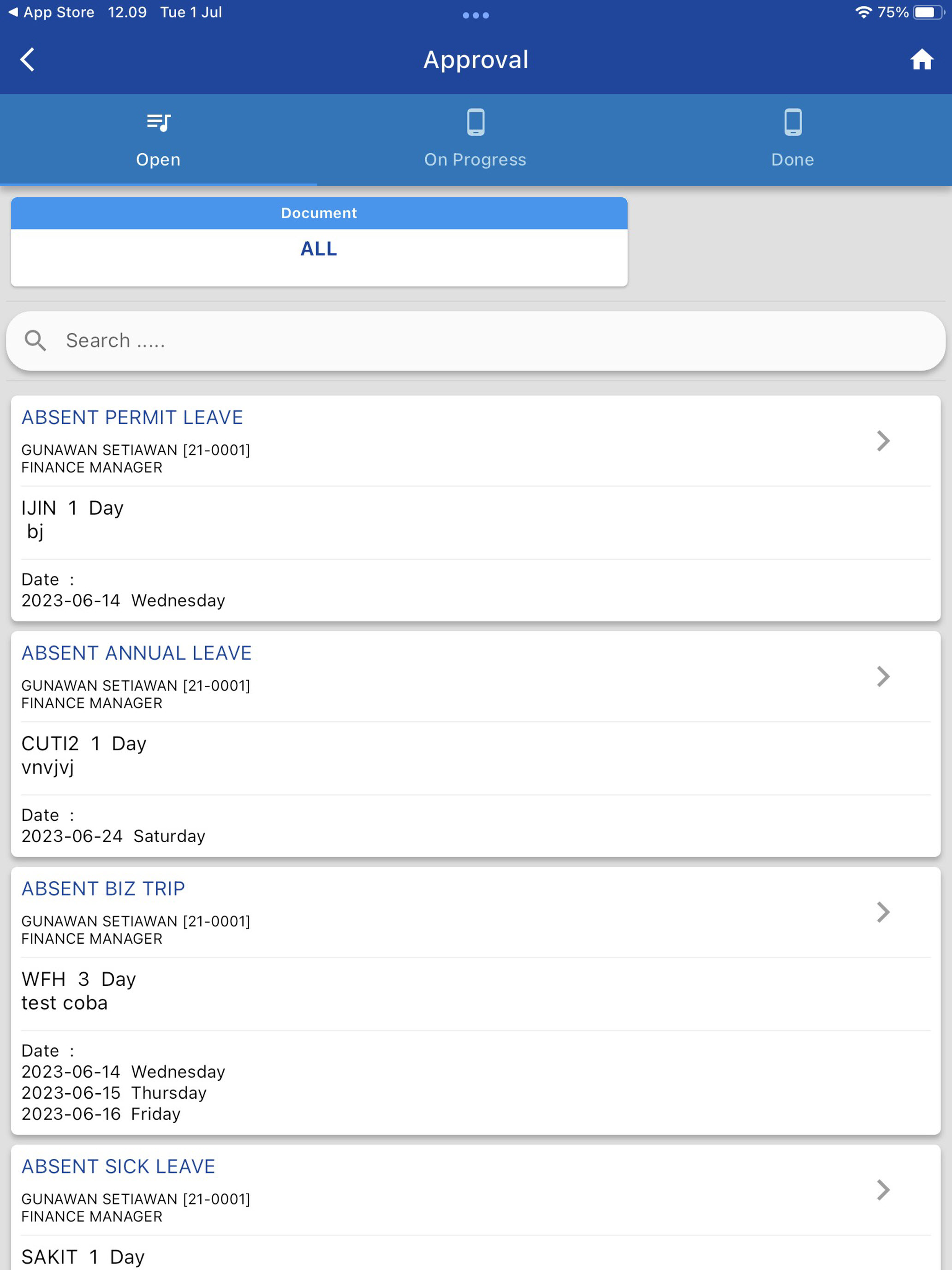Viewport: 952px width, 1270px height.
Task: Click '2023-06-24 Saturday' date
Action: [x=113, y=836]
